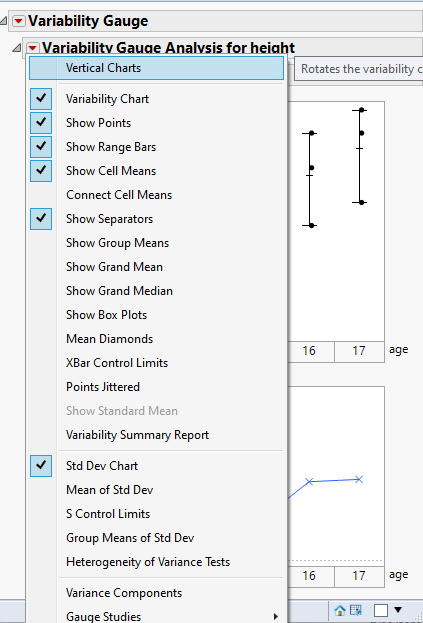Open the data table icon in status bar

click(356, 610)
